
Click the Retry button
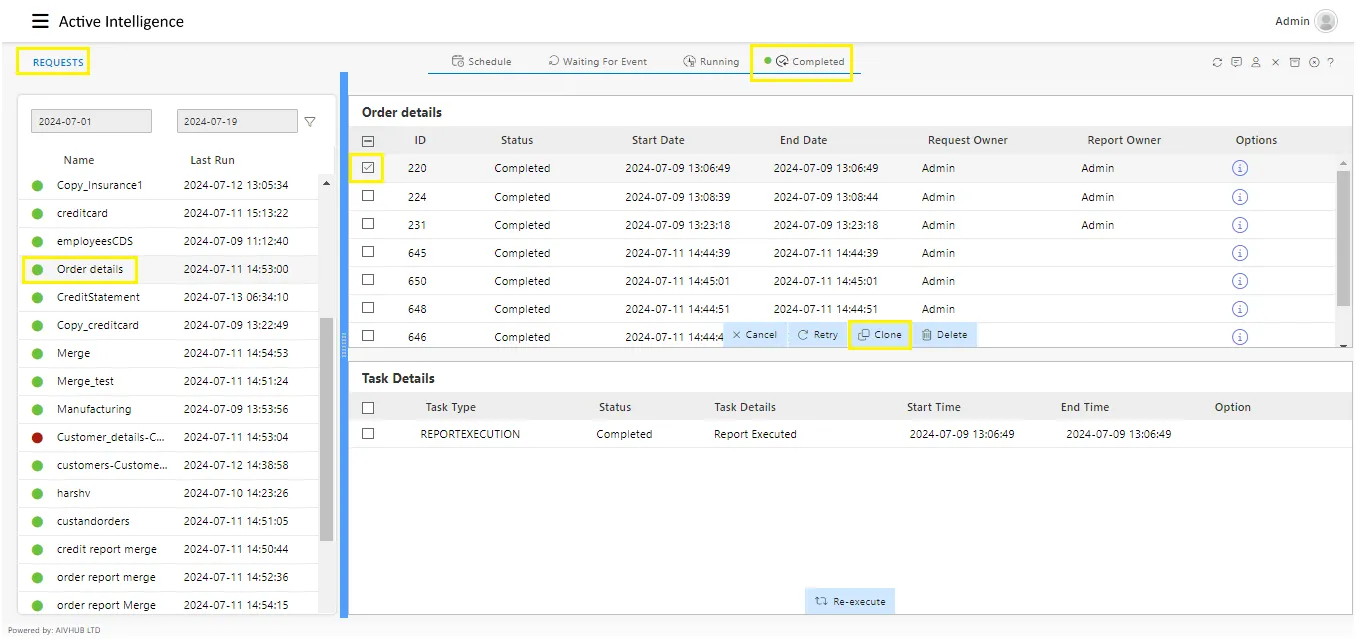click(818, 335)
